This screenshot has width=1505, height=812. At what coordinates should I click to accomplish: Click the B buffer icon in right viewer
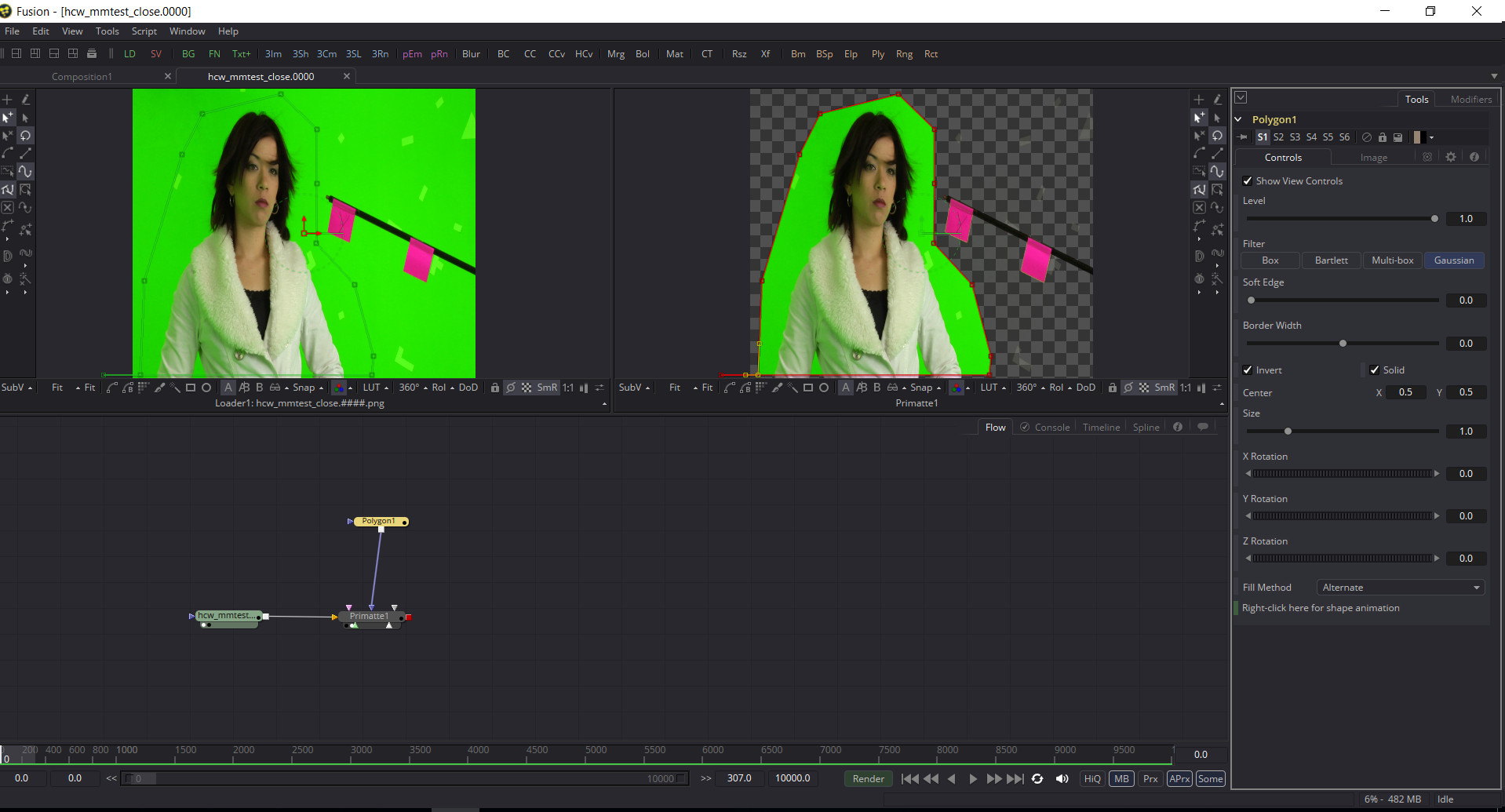[876, 388]
